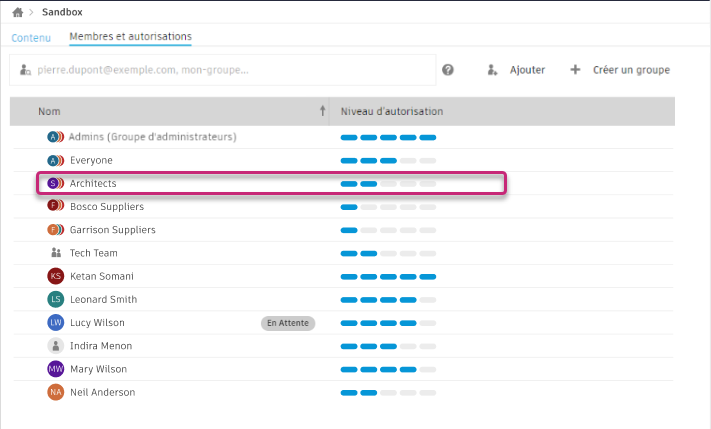Click the MW avatar for Mary Wilson
Viewport: 711px width, 429px height.
pyautogui.click(x=55, y=369)
